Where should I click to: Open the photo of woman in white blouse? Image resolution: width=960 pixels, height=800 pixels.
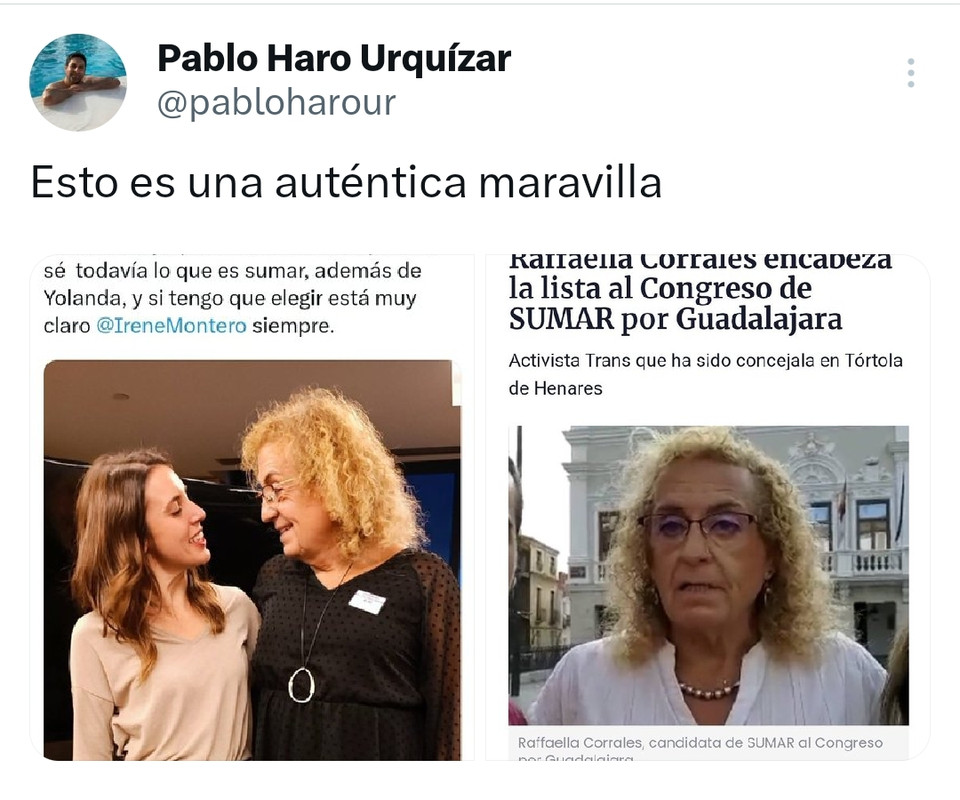coord(708,575)
